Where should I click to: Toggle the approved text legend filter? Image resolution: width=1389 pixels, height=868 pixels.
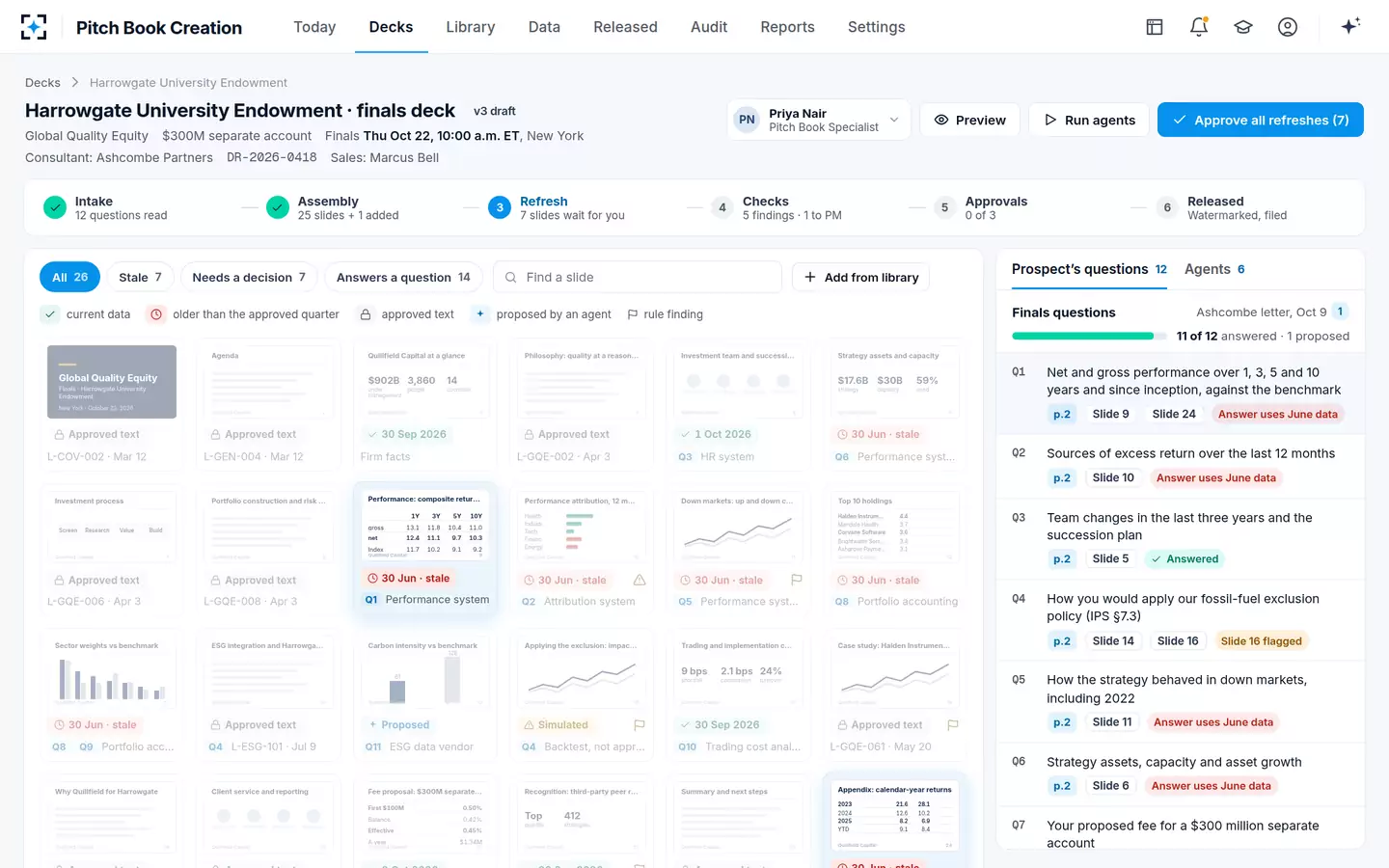405,314
